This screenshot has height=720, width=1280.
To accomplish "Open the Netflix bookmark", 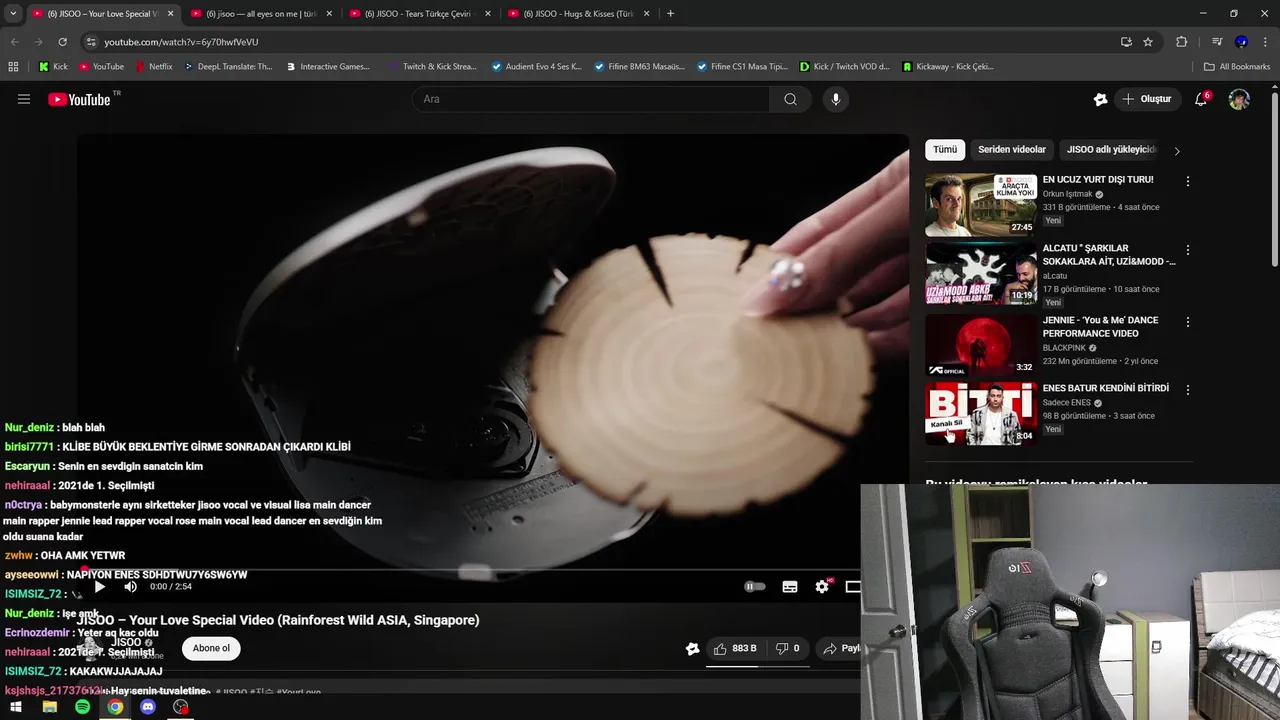I will click(x=152, y=67).
